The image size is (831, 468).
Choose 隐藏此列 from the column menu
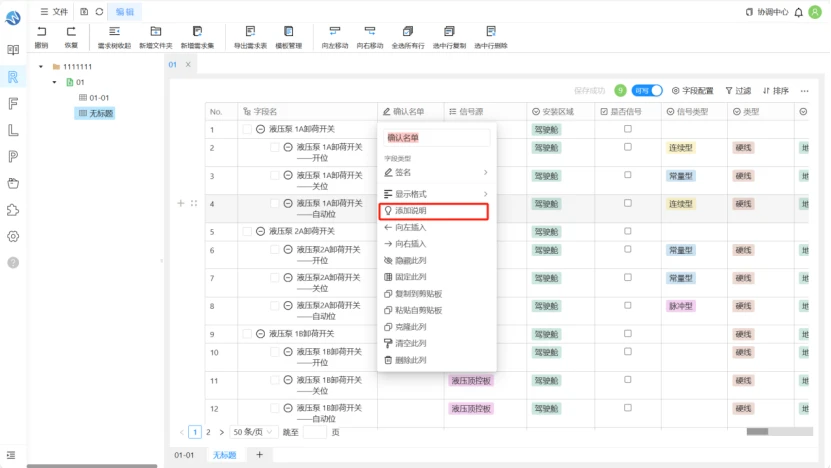(x=435, y=260)
